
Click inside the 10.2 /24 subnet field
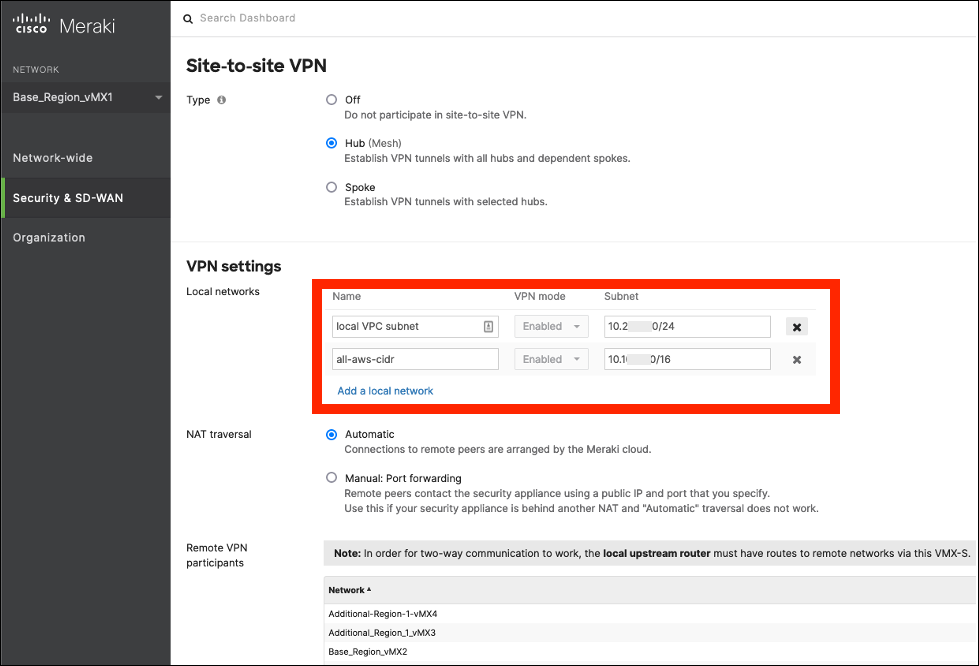coord(687,326)
